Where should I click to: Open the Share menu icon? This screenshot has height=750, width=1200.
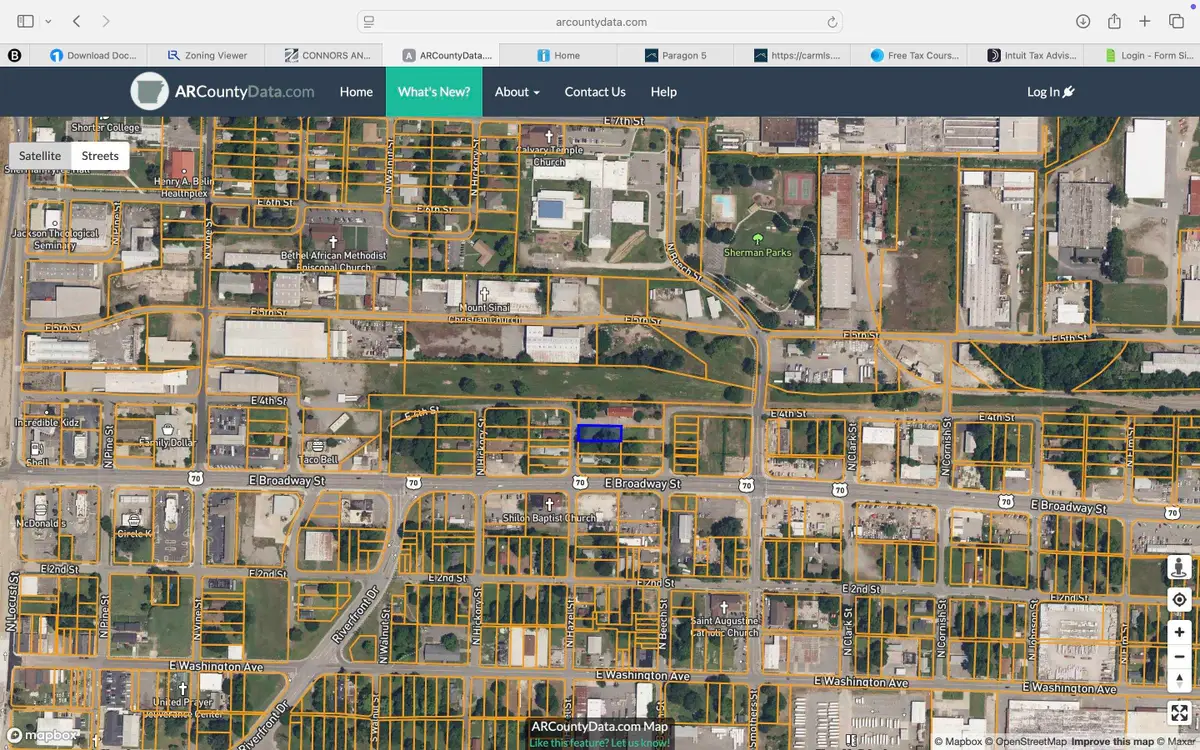pyautogui.click(x=1114, y=21)
